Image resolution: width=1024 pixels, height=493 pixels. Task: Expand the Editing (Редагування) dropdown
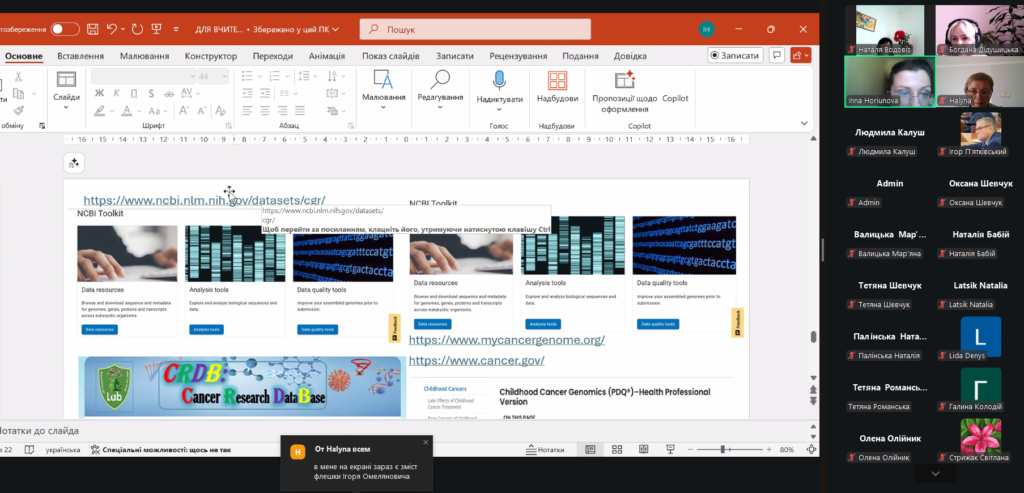[x=440, y=97]
